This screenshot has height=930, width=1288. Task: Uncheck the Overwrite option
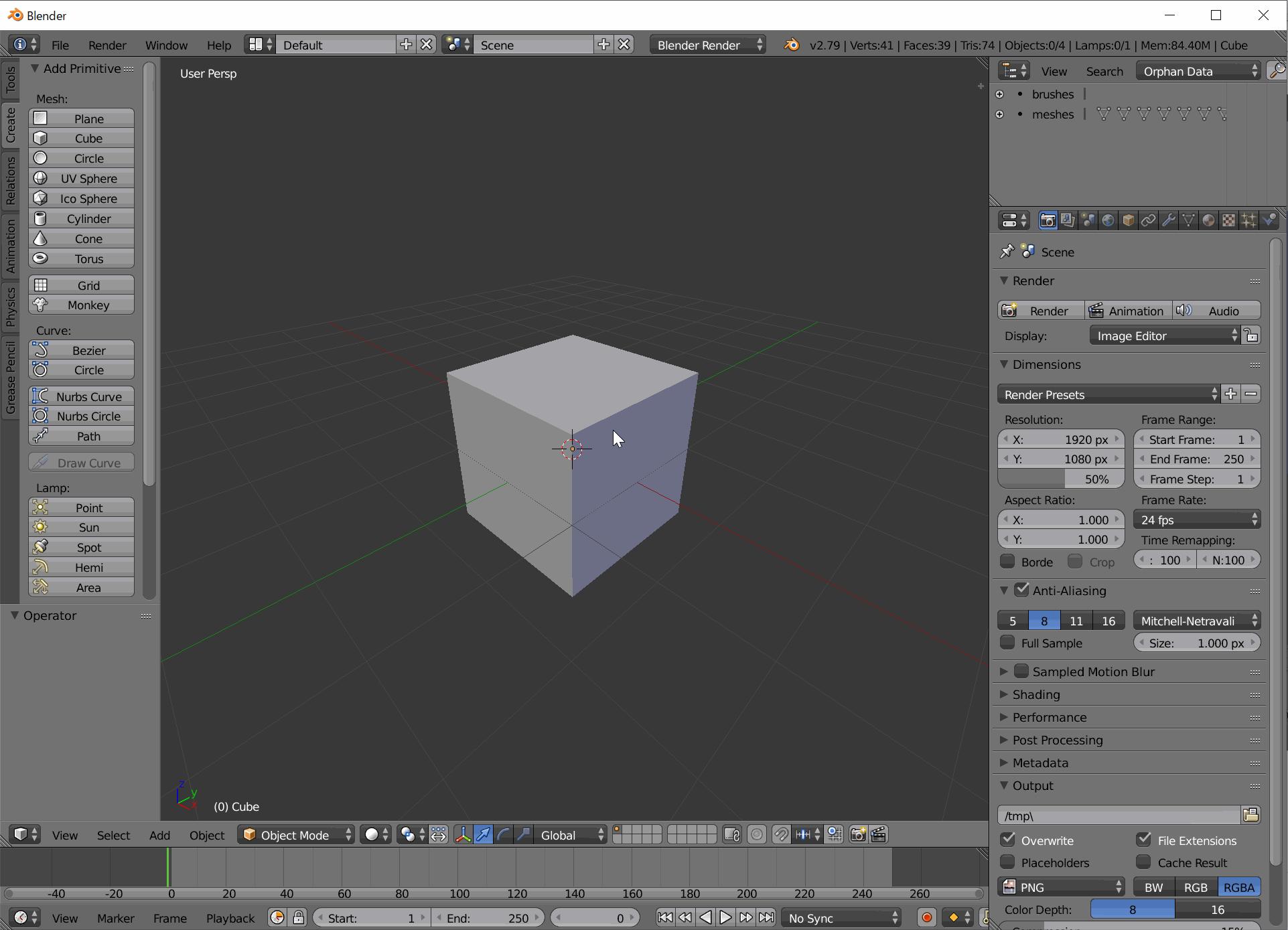pos(1007,840)
